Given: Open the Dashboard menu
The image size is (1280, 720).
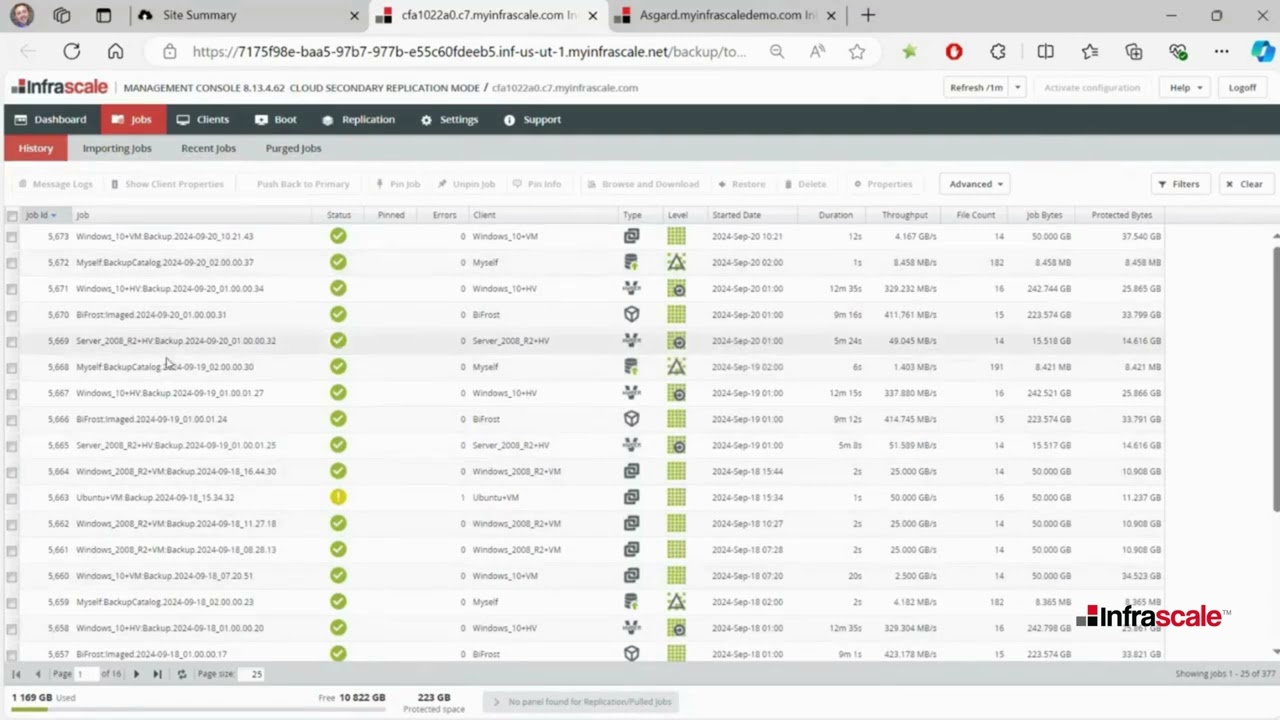Looking at the screenshot, I should pos(50,119).
